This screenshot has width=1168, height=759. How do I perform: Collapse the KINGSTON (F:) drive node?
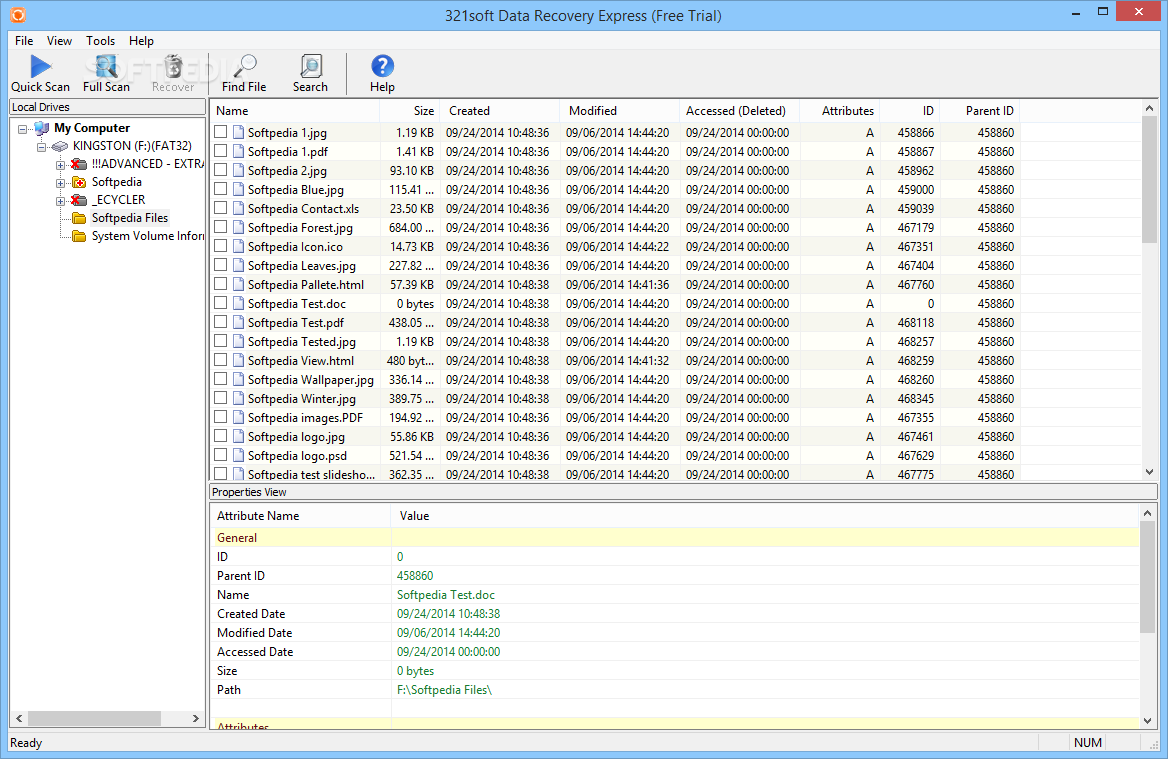click(x=41, y=147)
